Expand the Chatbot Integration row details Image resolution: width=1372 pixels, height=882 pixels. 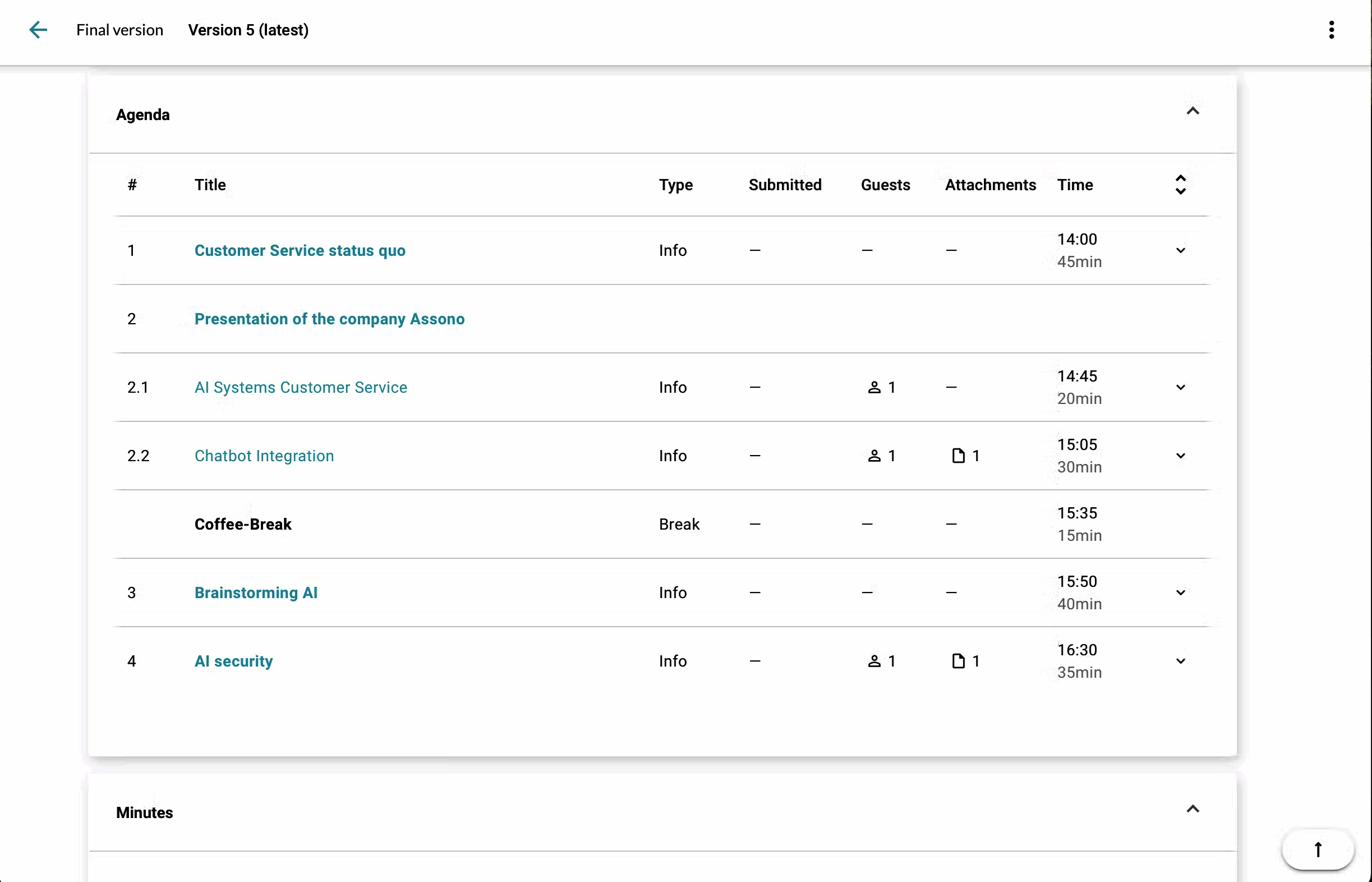point(1180,456)
